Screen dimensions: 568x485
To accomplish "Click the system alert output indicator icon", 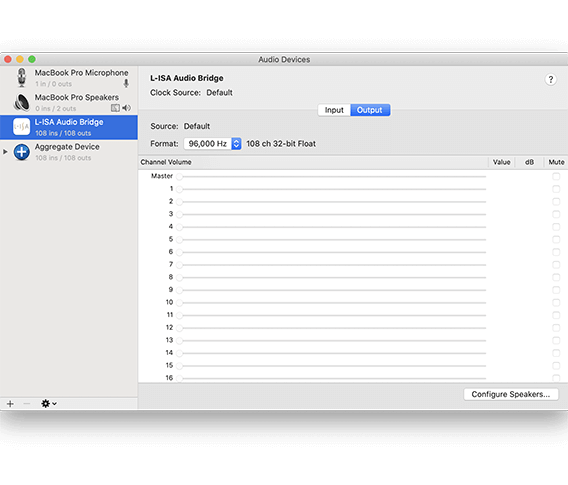I will pyautogui.click(x=115, y=108).
